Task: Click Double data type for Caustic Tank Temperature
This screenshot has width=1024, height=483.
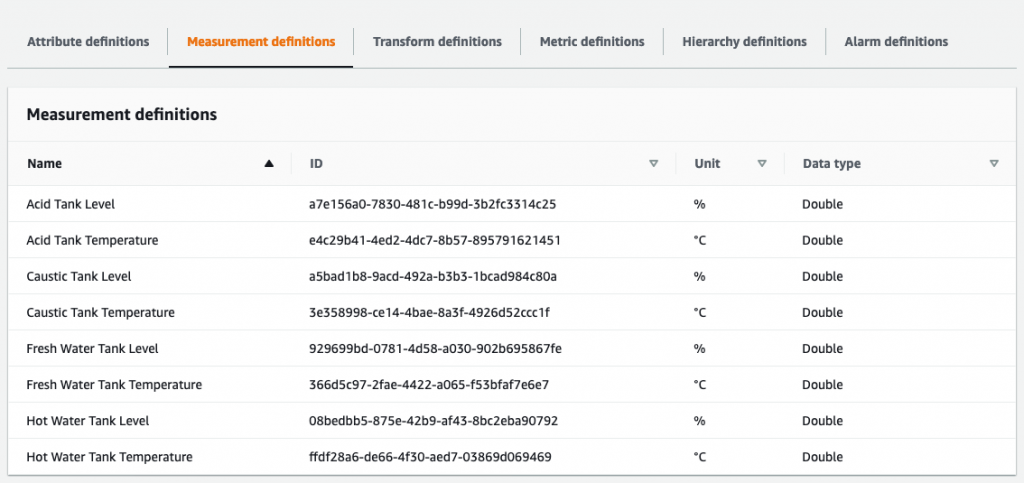Action: coord(823,313)
